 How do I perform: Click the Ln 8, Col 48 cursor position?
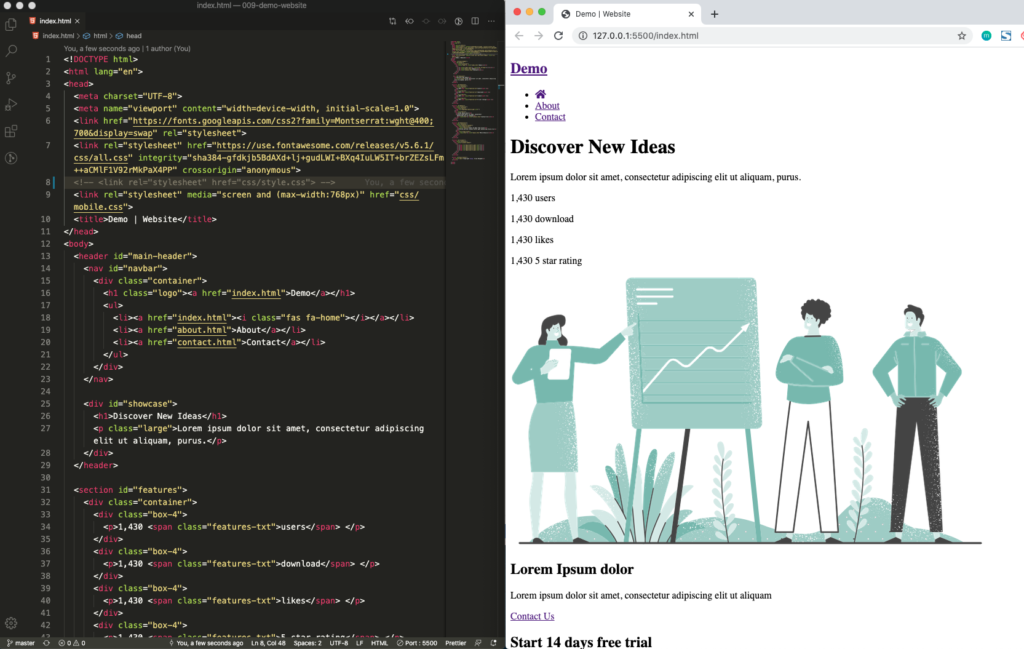pyautogui.click(x=268, y=643)
